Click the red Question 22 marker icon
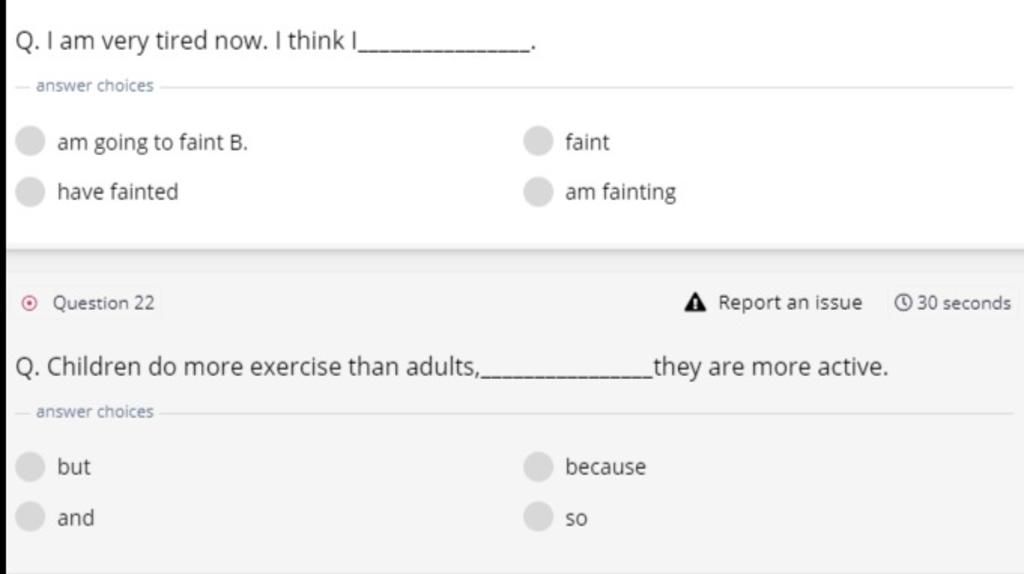 click(30, 302)
